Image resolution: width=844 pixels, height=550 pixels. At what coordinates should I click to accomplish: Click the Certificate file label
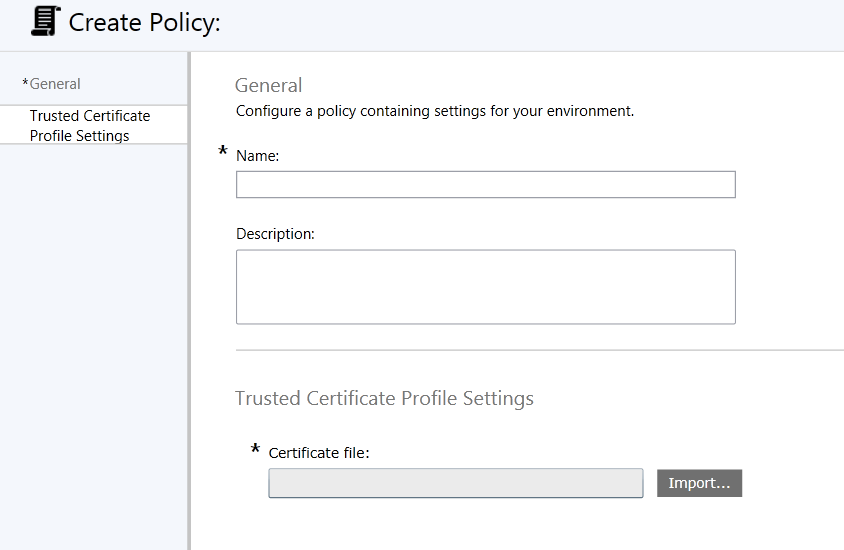[319, 453]
